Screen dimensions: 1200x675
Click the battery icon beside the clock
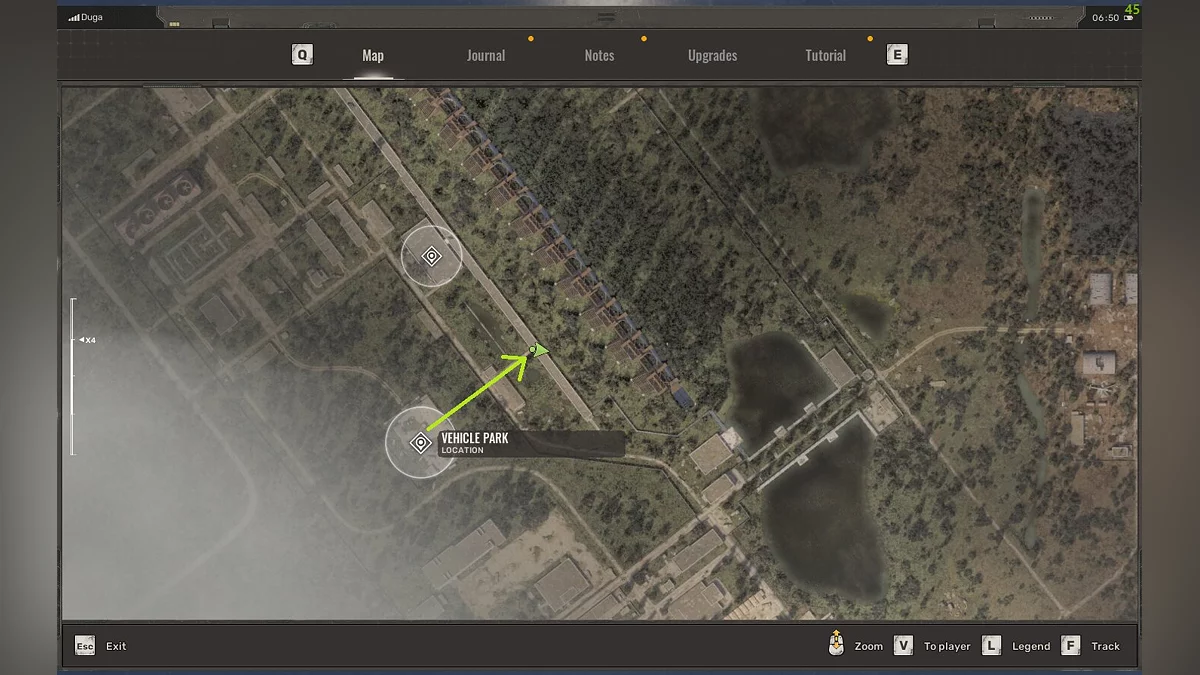1131,18
